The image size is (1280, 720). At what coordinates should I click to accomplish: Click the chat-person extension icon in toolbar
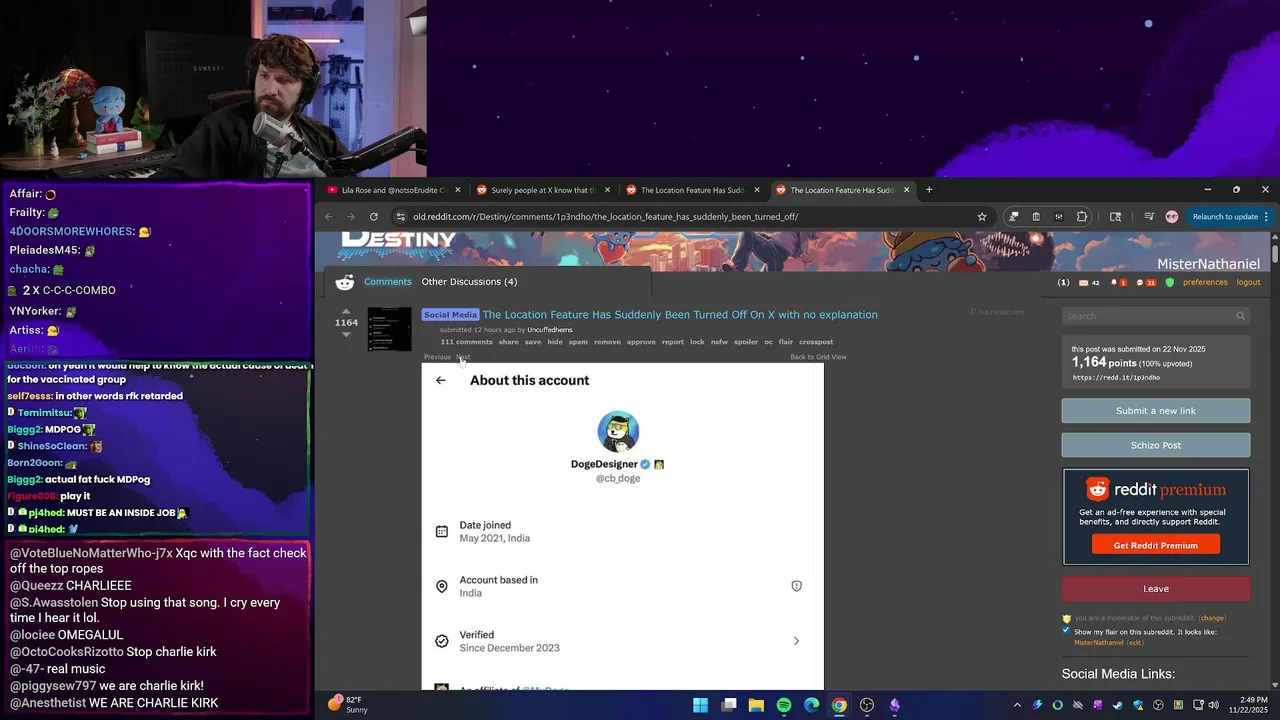pyautogui.click(x=1013, y=217)
